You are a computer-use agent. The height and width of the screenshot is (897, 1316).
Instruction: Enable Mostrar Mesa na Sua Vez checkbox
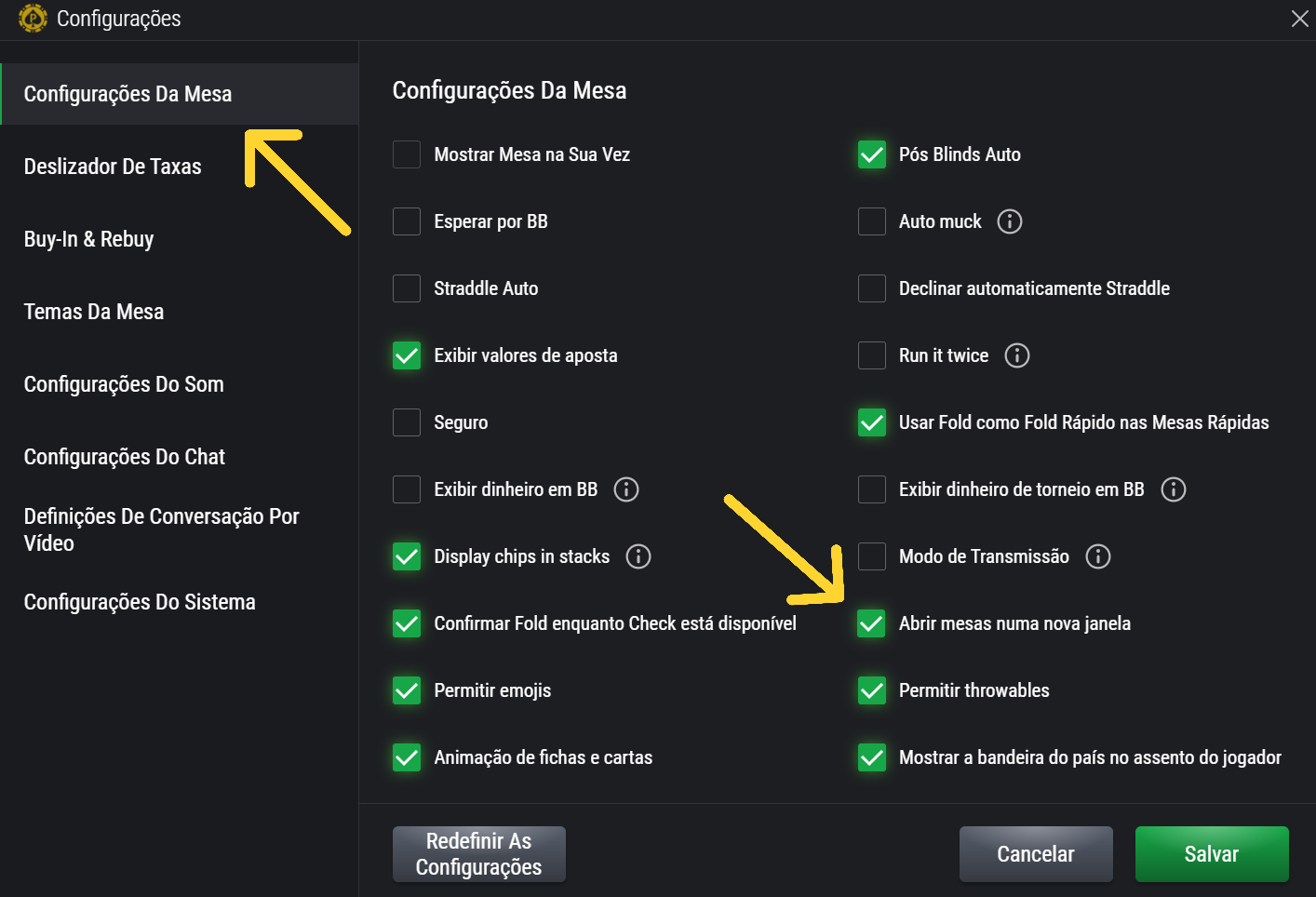(407, 154)
